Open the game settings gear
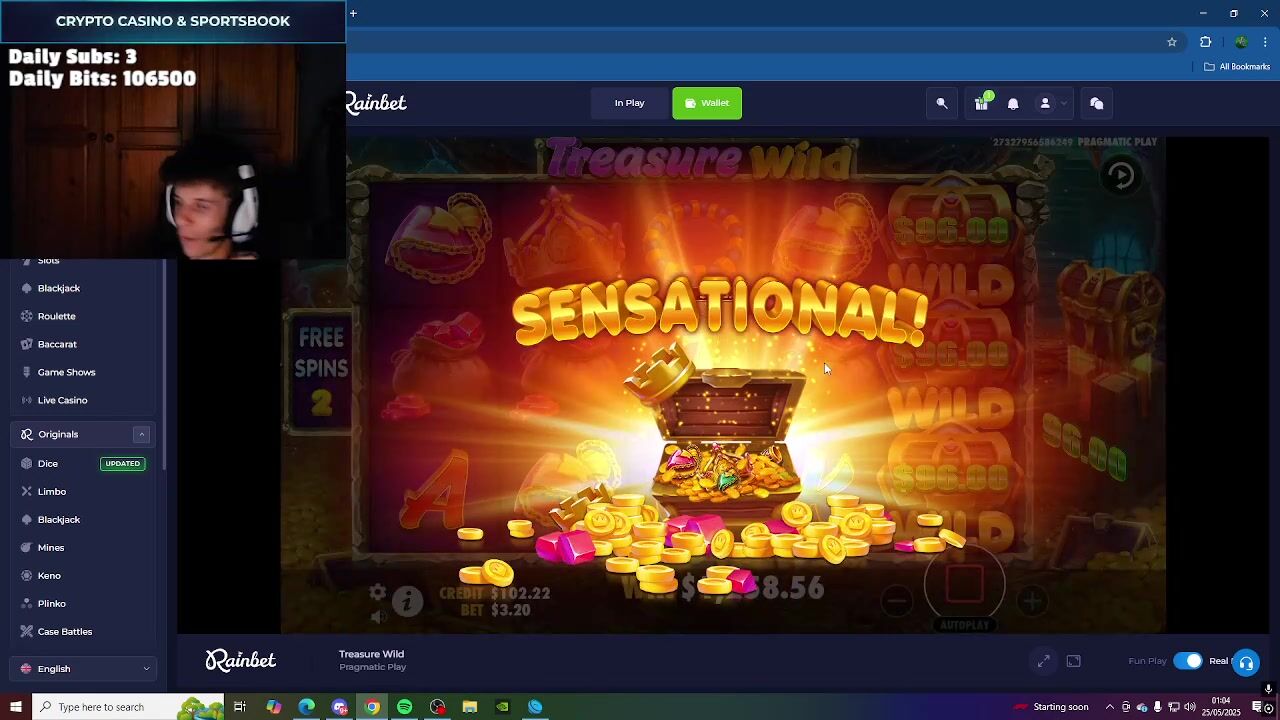Image resolution: width=1280 pixels, height=720 pixels. point(377,592)
